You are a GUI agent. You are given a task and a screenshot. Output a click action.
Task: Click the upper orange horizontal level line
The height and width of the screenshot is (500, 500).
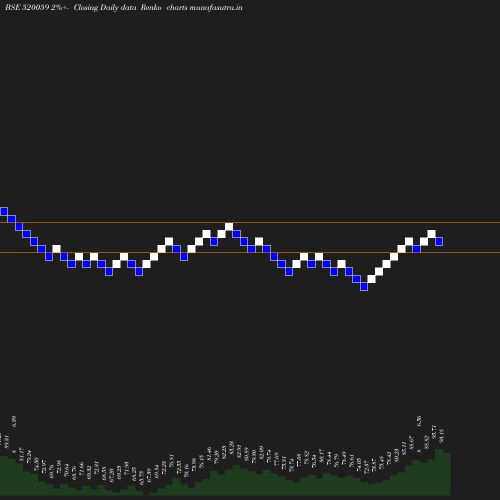pos(250,222)
